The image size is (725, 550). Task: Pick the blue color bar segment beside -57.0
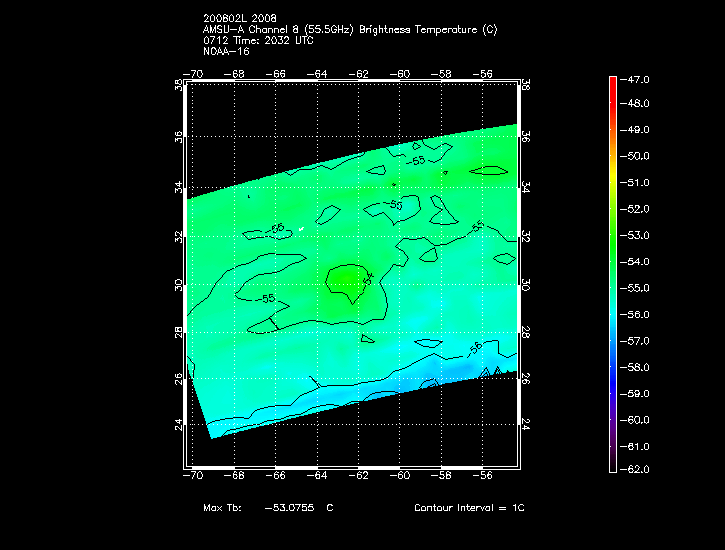pyautogui.click(x=612, y=341)
